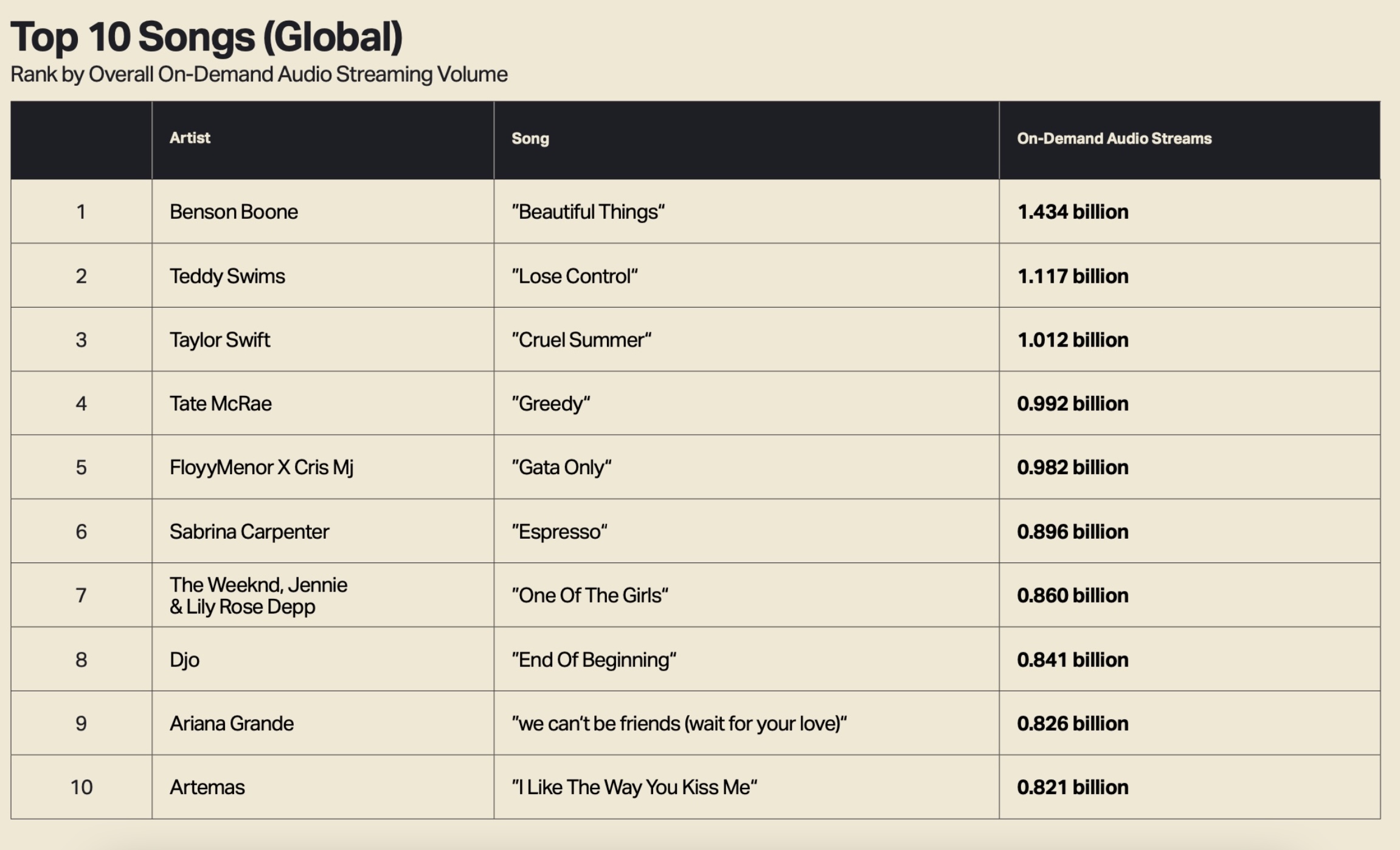Select the song "Cruel Summer"
This screenshot has width=1400, height=850.
pos(581,340)
